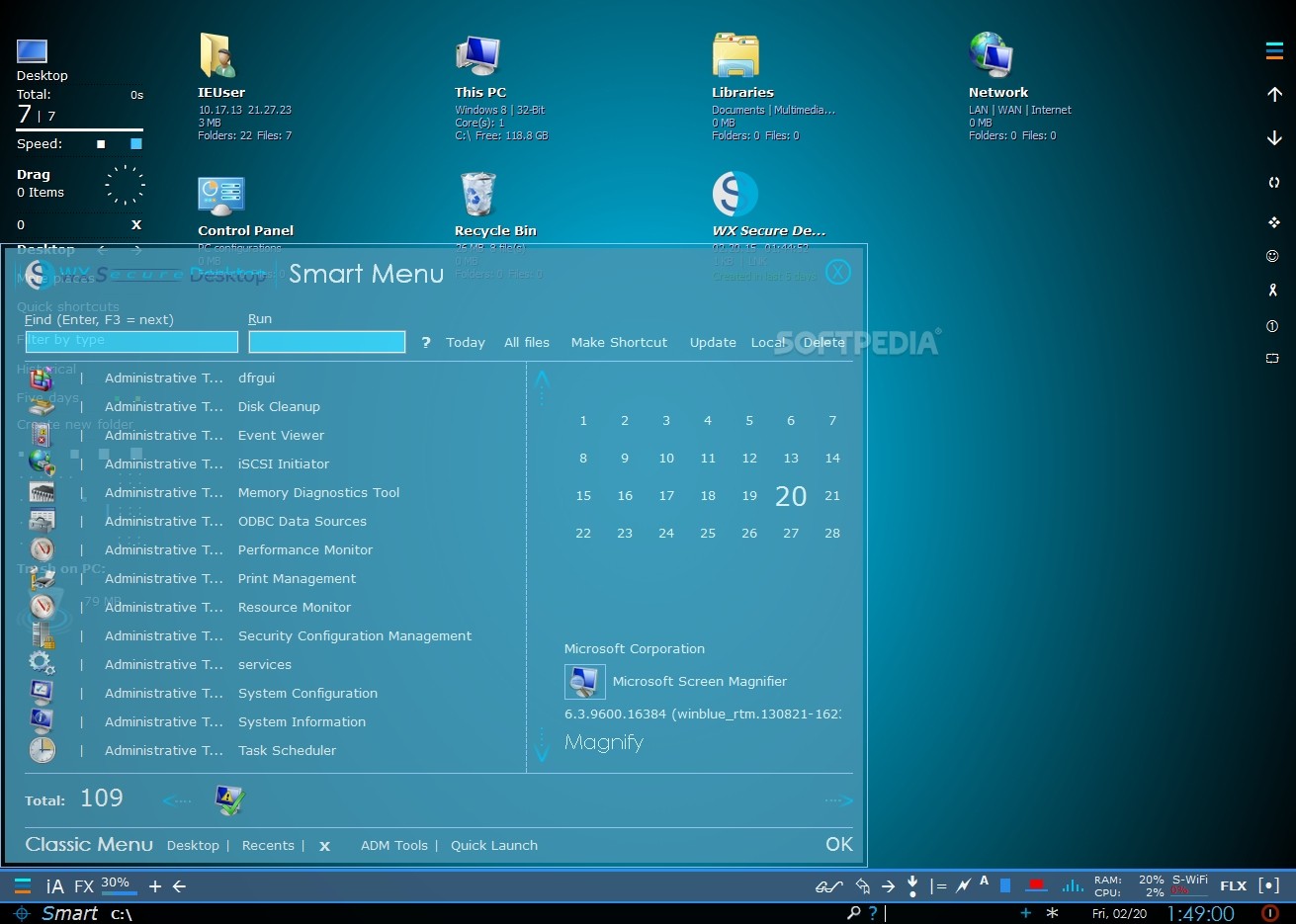The image size is (1296, 924).
Task: Click the search magnifier icon in the bottom bar
Action: tap(853, 913)
